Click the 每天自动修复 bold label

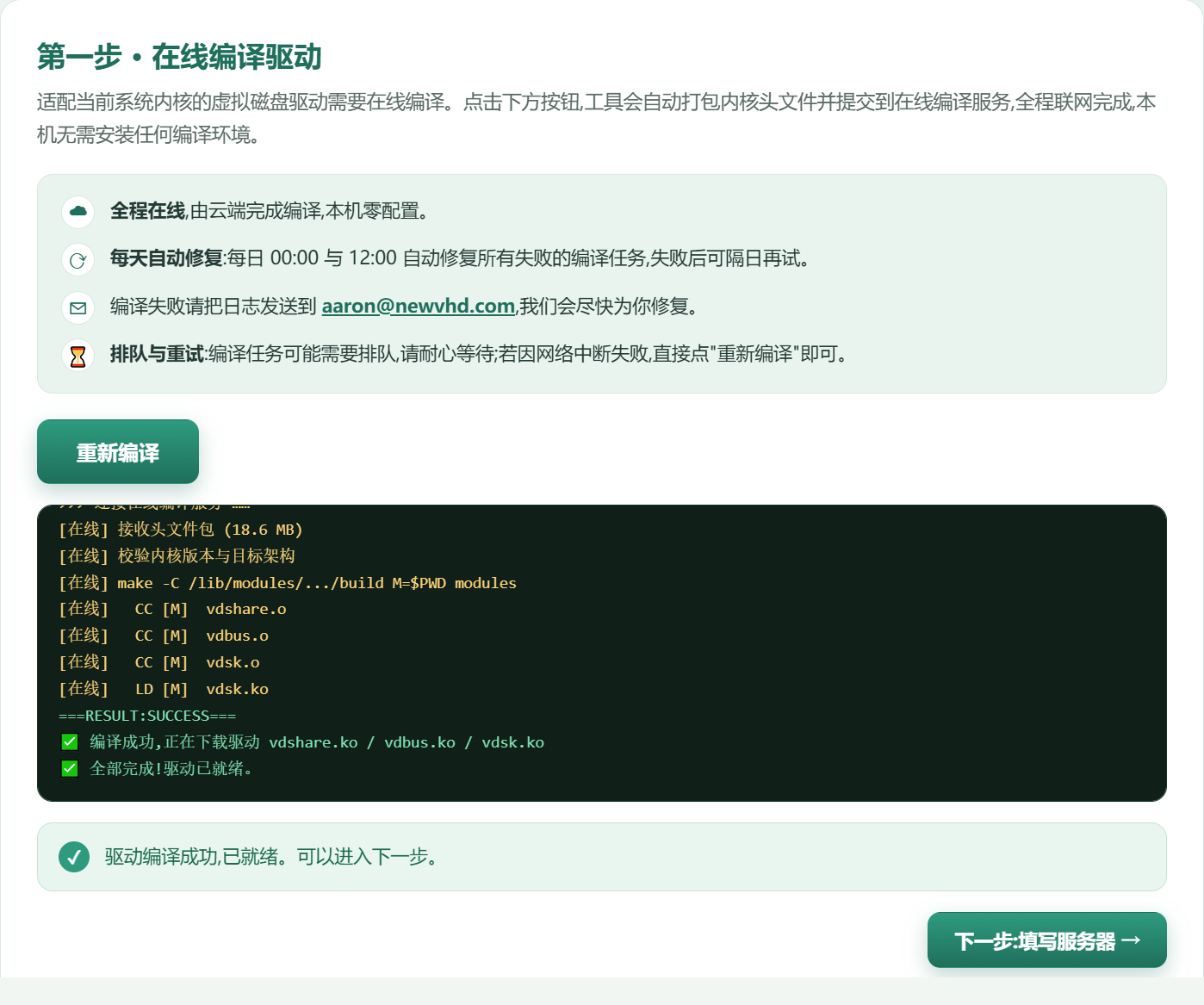click(x=166, y=258)
